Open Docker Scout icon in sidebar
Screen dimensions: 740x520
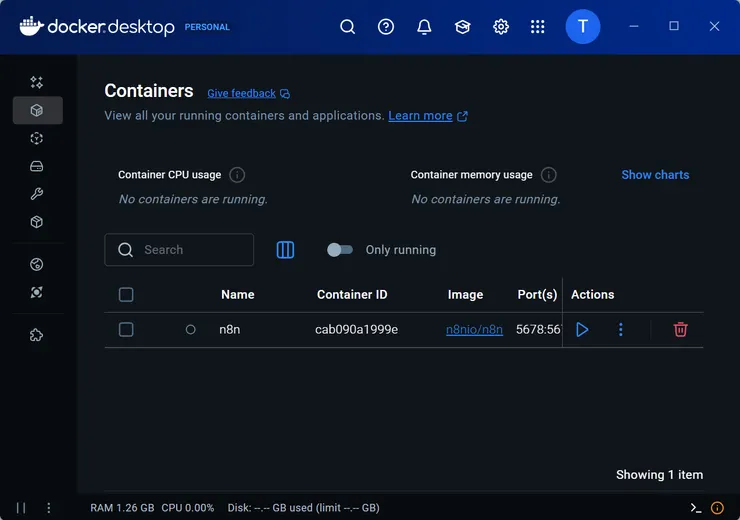pos(37,292)
